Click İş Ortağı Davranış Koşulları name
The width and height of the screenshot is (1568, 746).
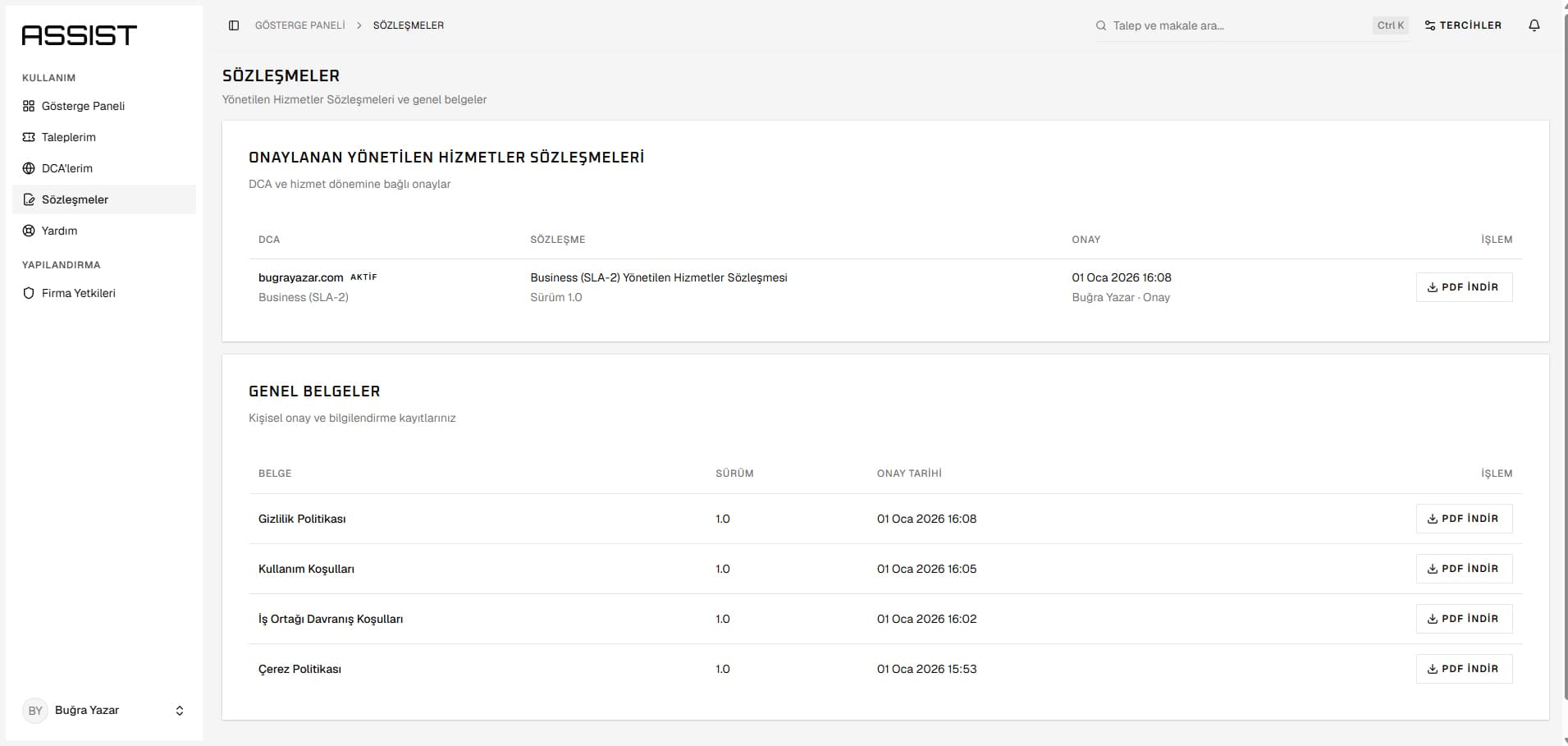coord(331,619)
